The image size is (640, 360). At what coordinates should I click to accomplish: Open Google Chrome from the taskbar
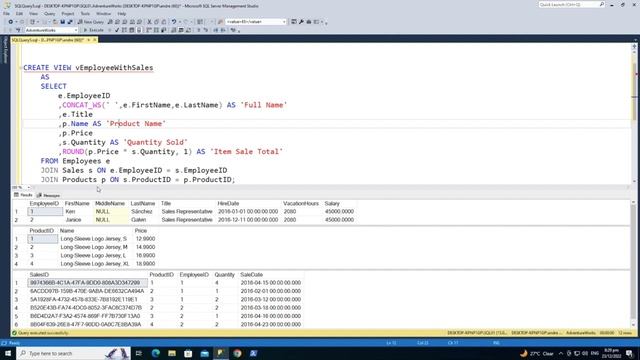(x=237, y=353)
